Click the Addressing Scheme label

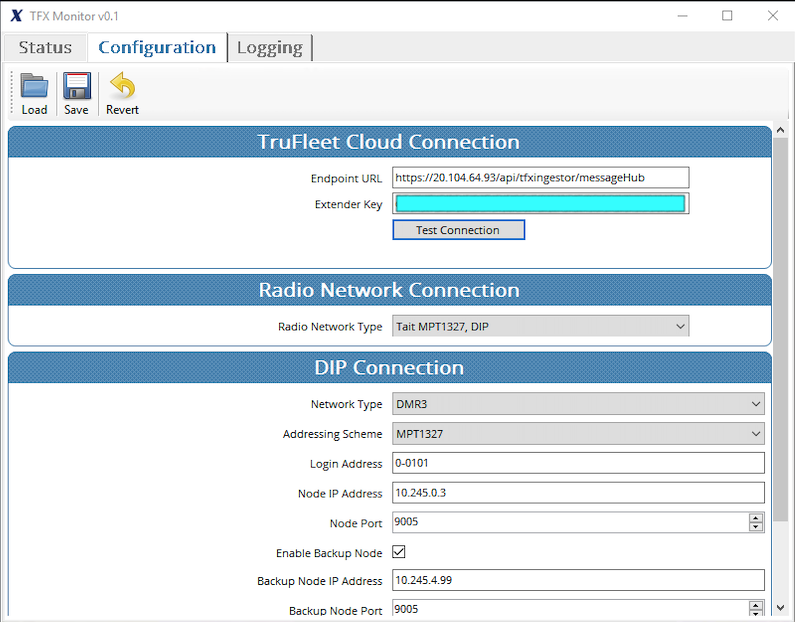[x=333, y=434]
